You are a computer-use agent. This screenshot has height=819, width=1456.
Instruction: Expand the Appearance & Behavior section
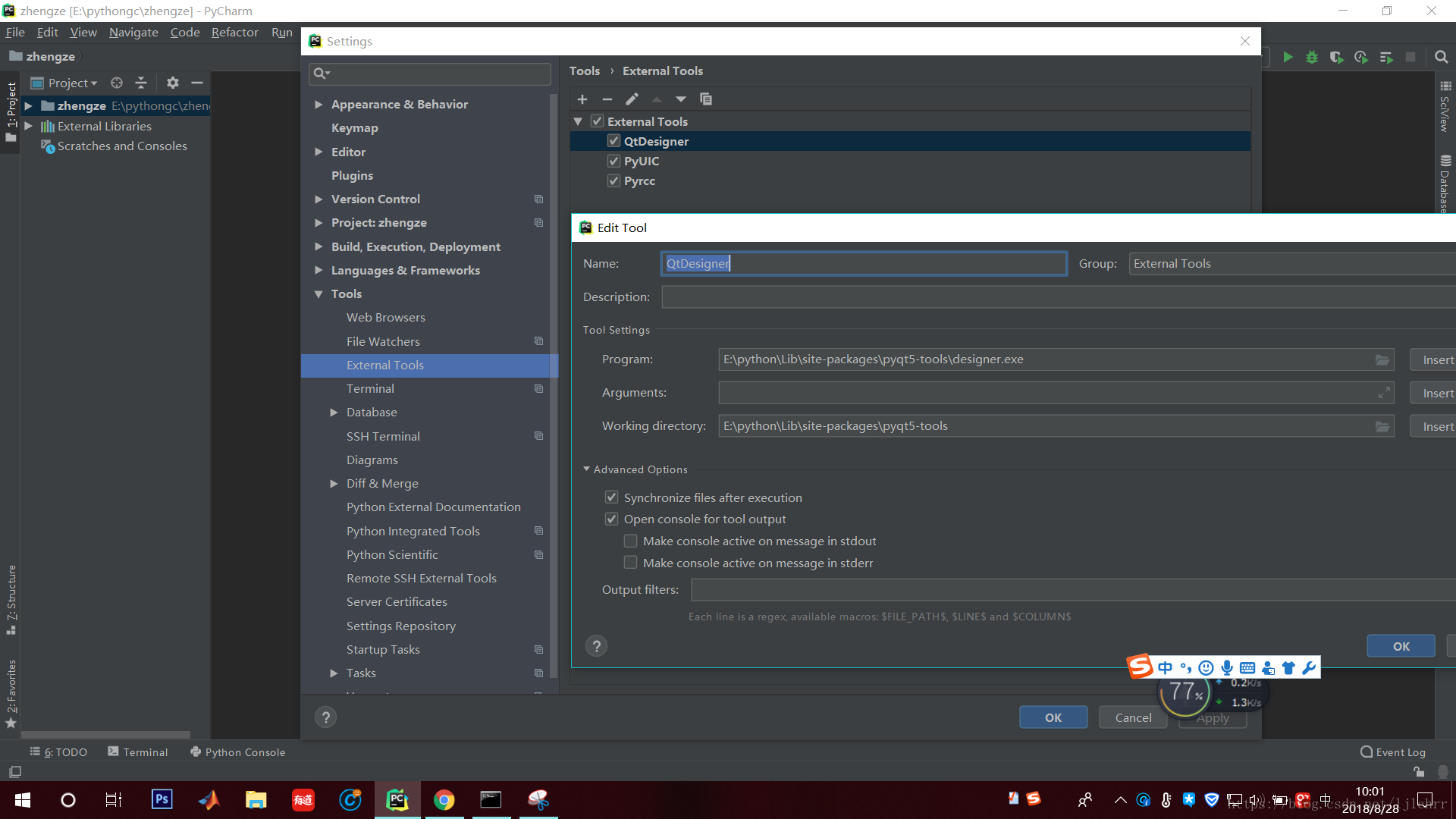(318, 104)
